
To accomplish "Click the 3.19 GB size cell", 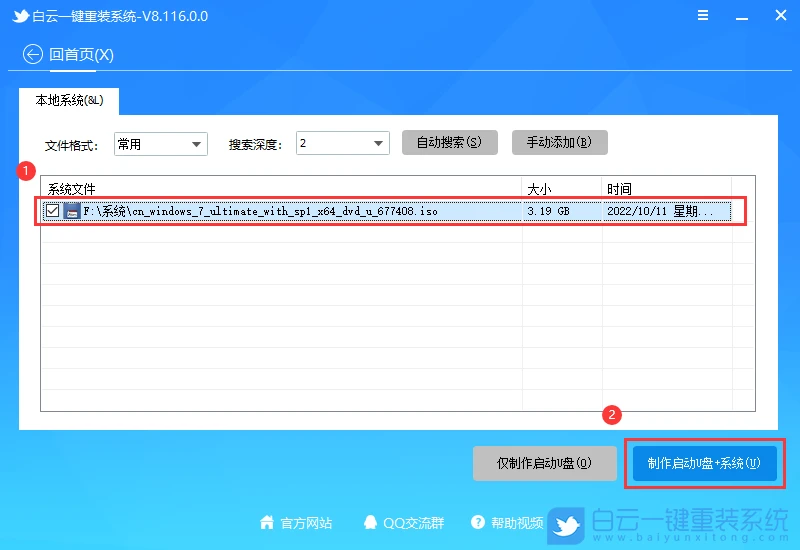I will coord(548,211).
